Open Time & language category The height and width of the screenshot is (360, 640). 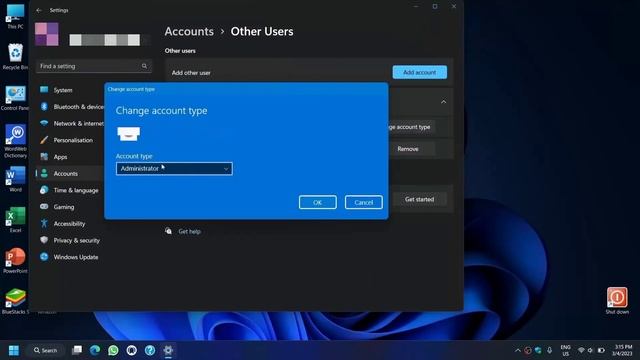(x=70, y=190)
